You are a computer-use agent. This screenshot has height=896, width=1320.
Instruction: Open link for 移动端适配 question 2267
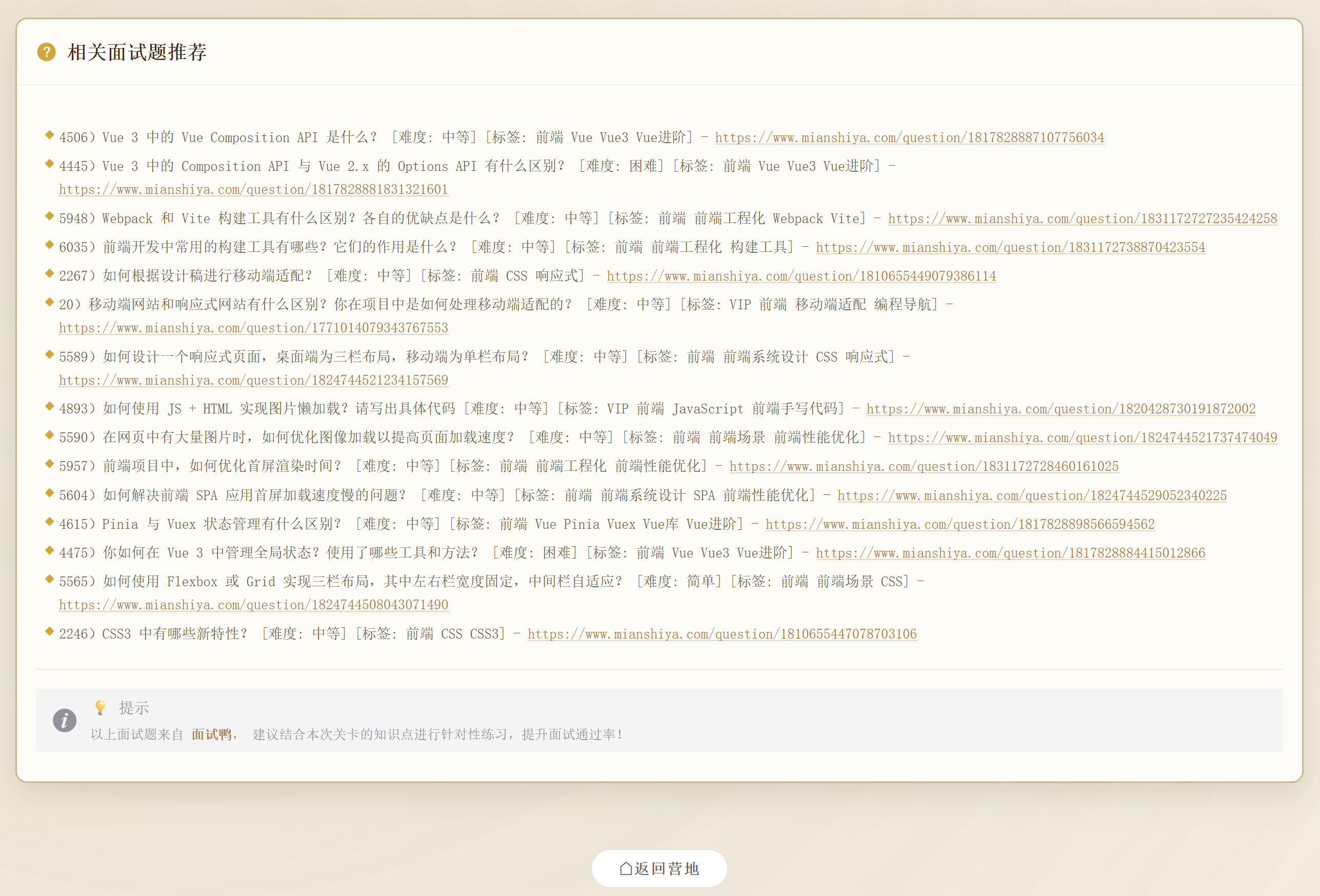point(801,276)
